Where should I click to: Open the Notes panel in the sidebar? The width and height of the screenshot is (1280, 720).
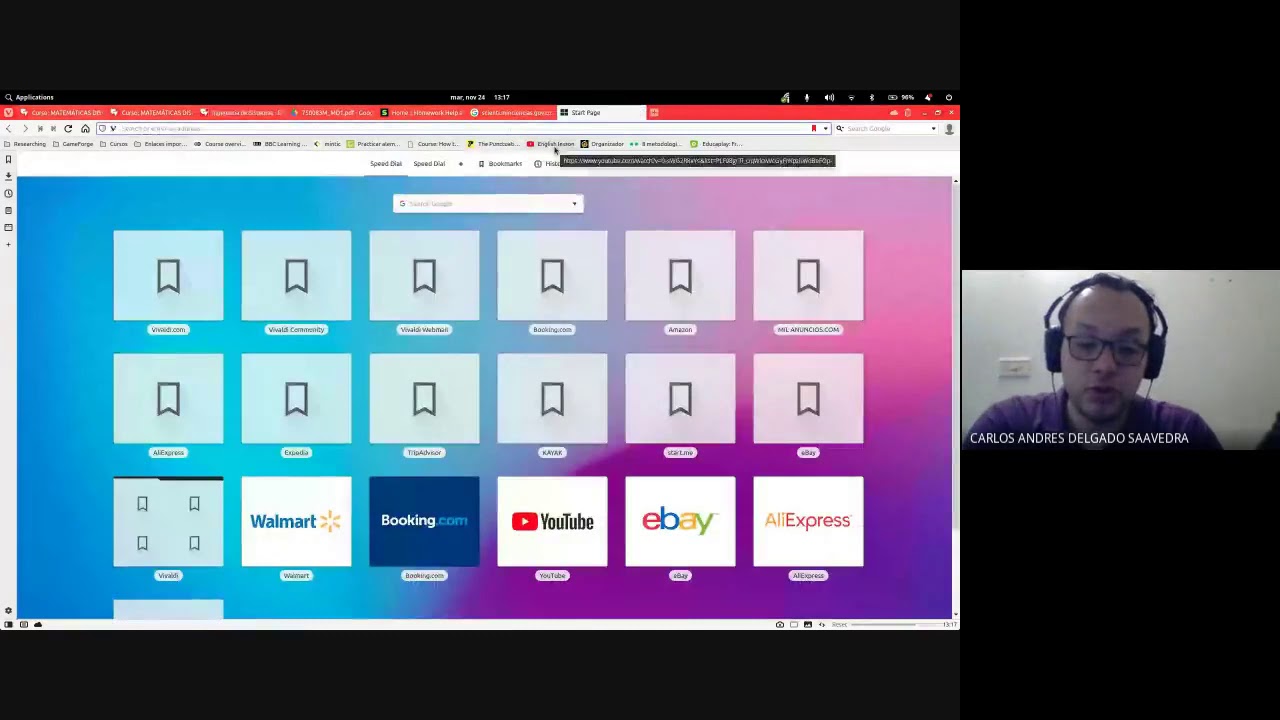(x=8, y=210)
